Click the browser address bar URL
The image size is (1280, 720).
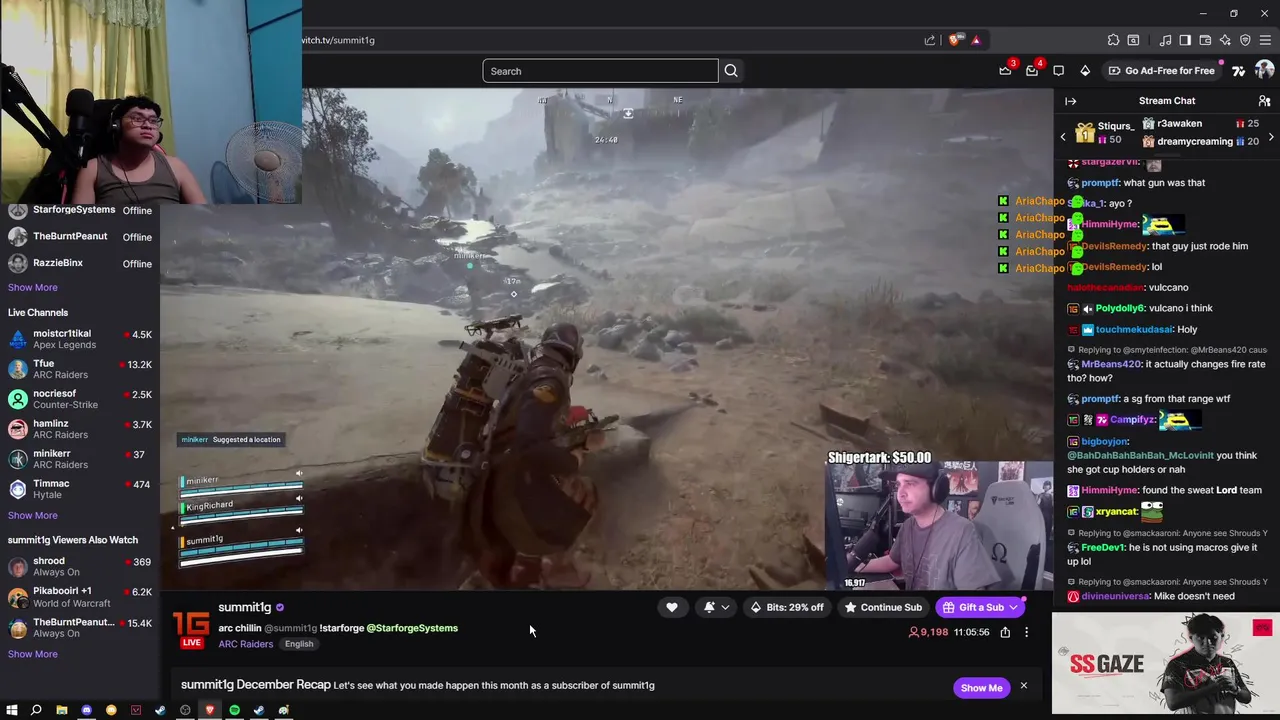(x=338, y=40)
